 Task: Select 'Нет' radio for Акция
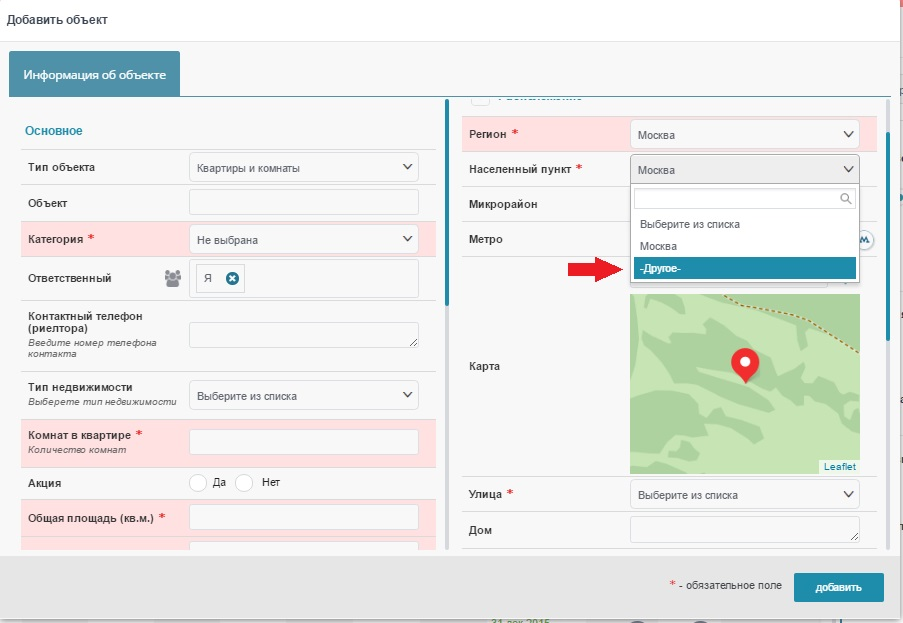point(244,483)
